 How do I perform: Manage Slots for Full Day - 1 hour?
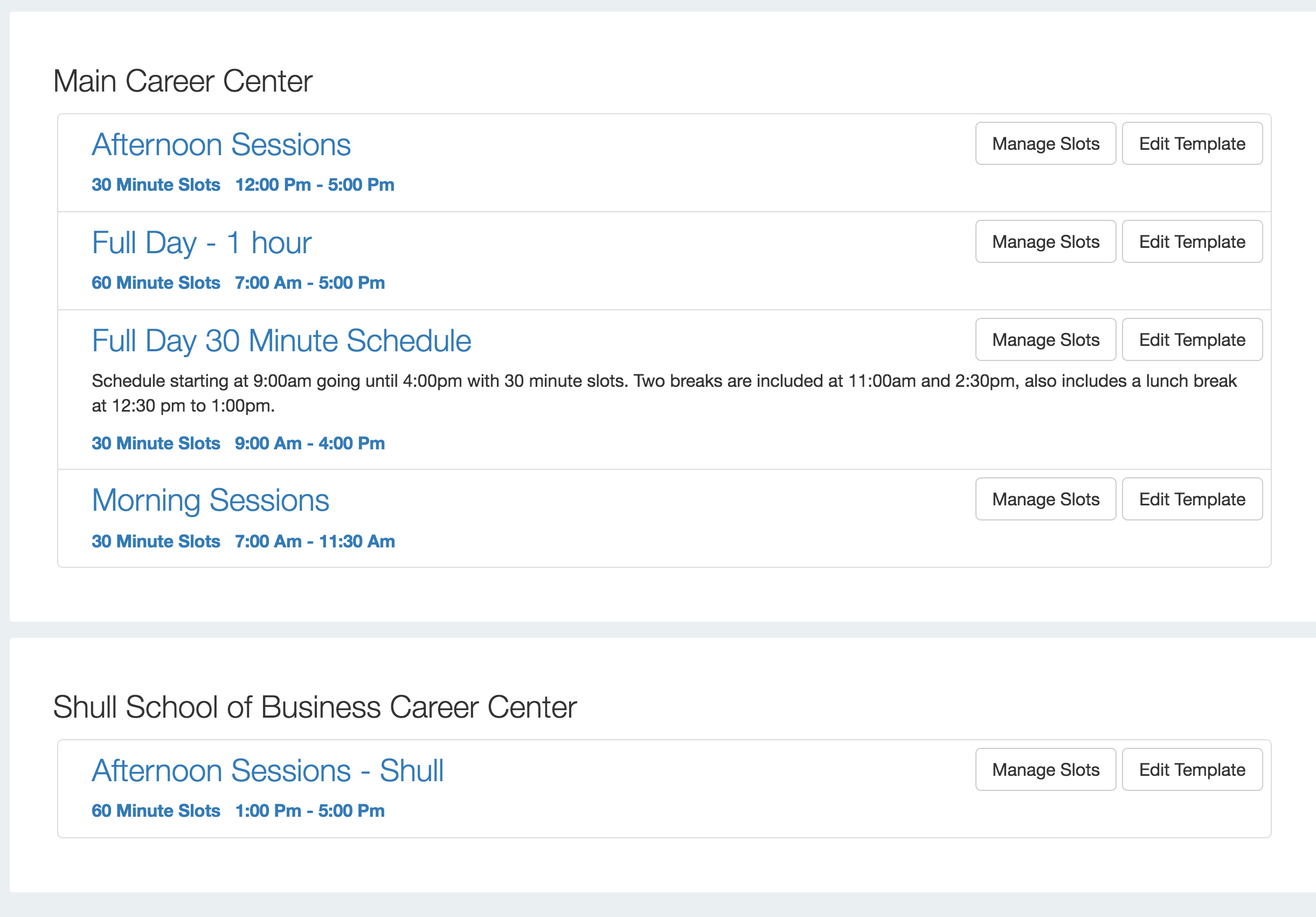pos(1045,241)
